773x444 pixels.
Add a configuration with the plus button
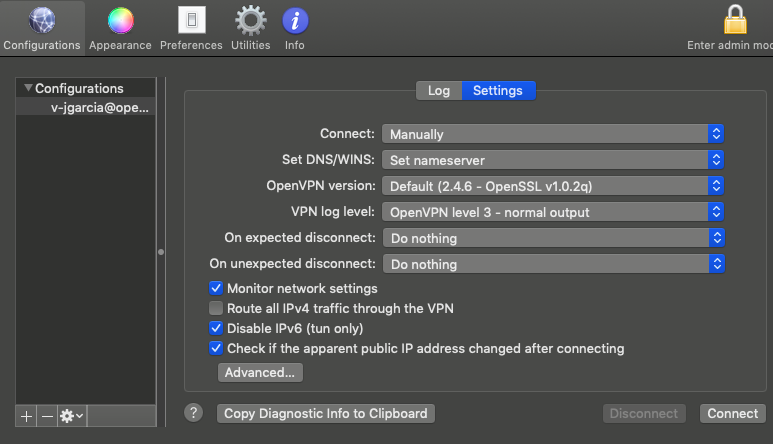coord(26,416)
